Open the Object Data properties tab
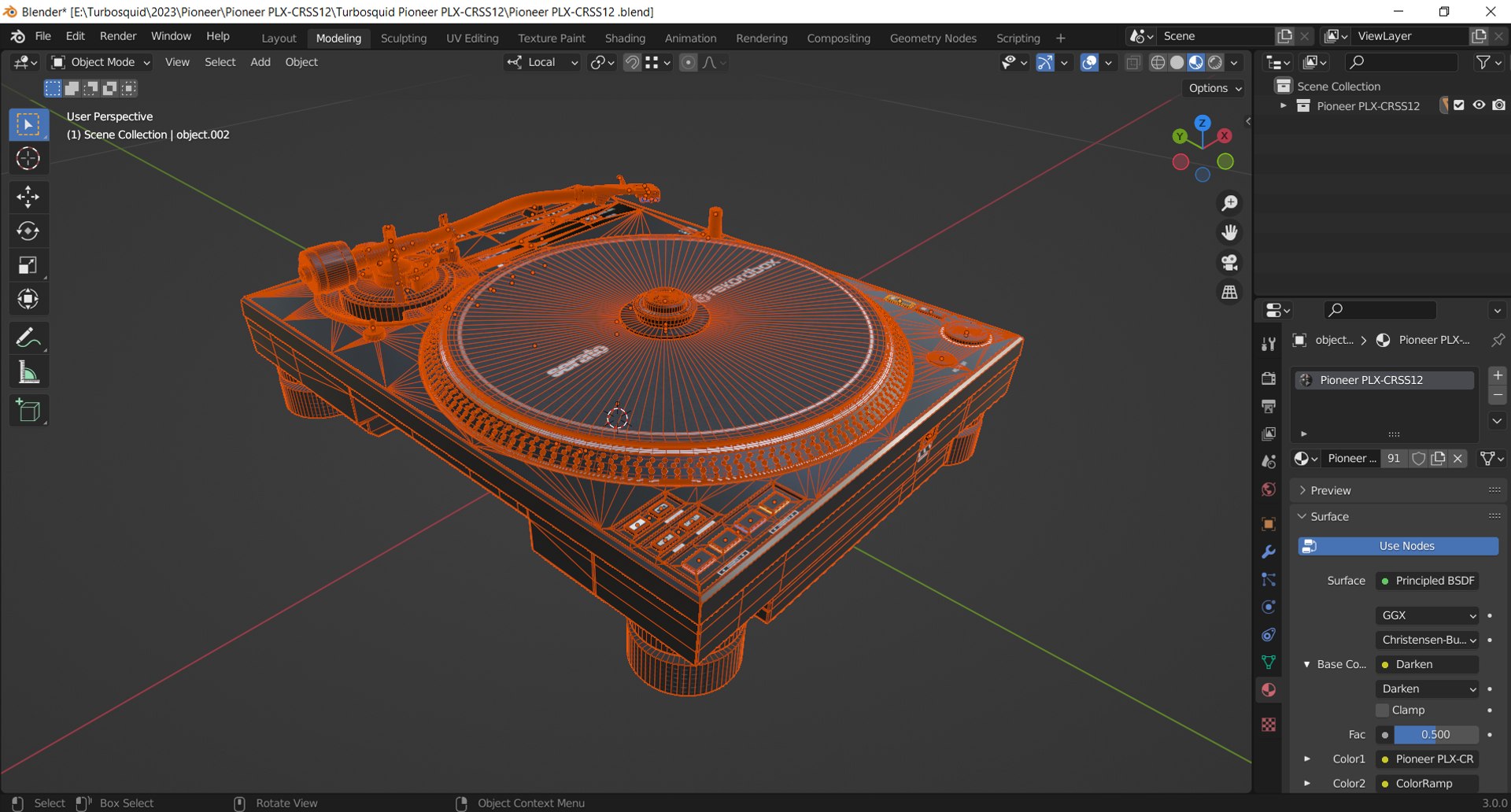 pos(1269,662)
